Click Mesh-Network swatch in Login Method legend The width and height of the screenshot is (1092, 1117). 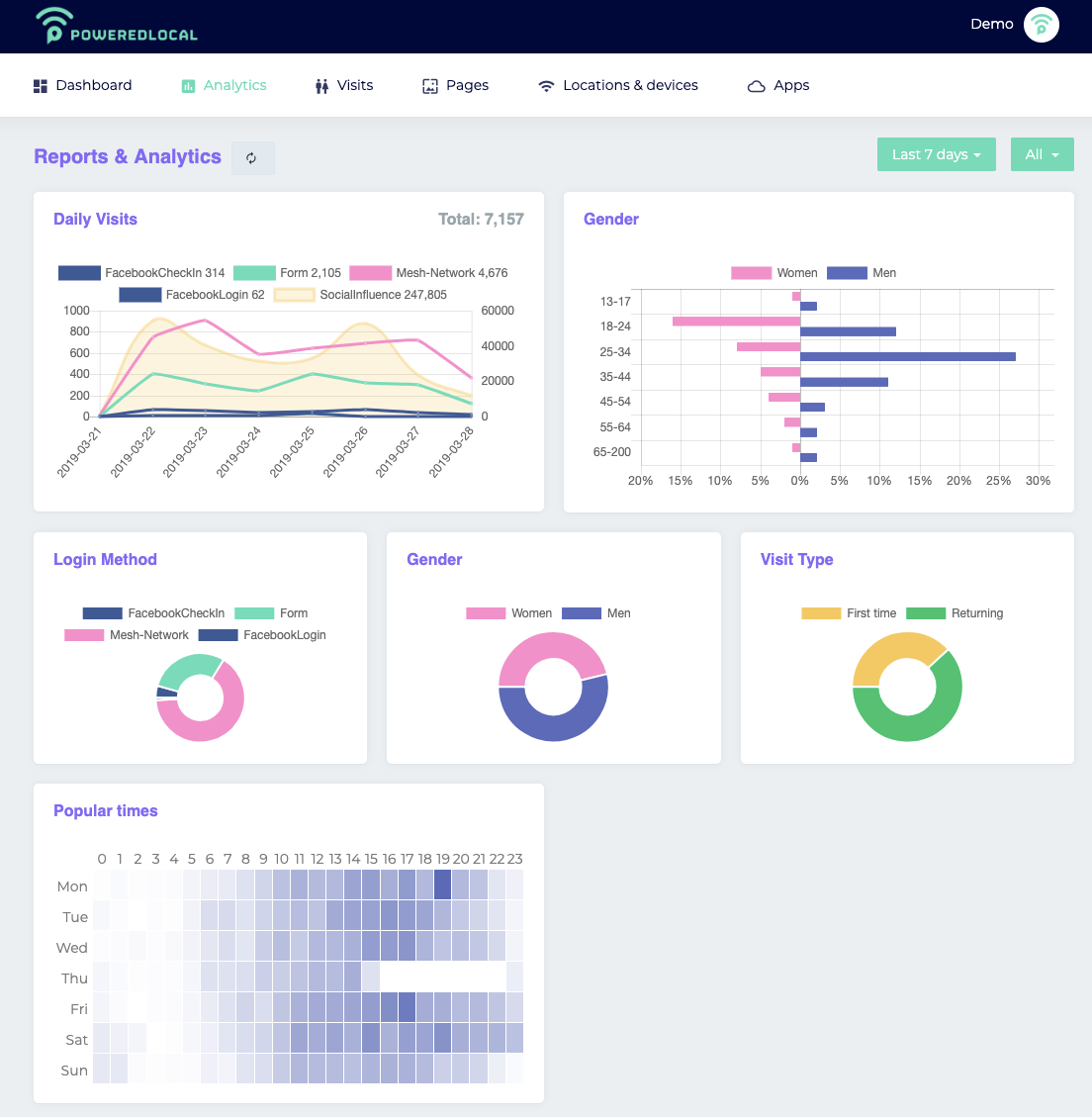tap(84, 635)
